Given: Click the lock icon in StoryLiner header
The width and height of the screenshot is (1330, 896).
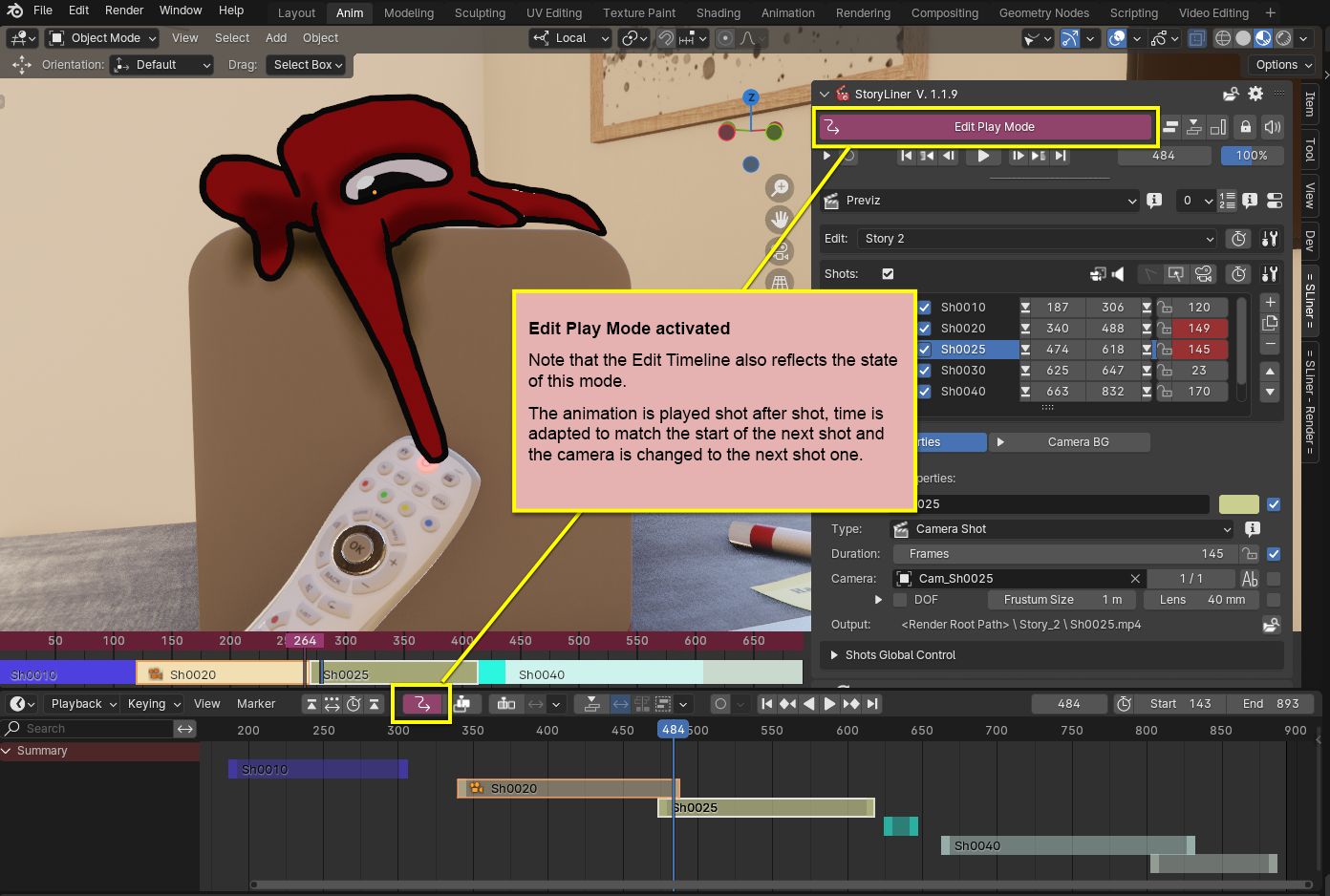Looking at the screenshot, I should click(x=1245, y=127).
